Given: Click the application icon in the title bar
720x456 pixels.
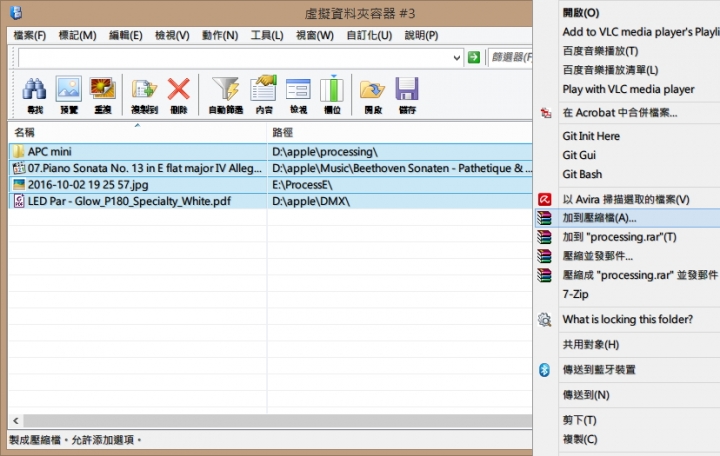Looking at the screenshot, I should 16,12.
